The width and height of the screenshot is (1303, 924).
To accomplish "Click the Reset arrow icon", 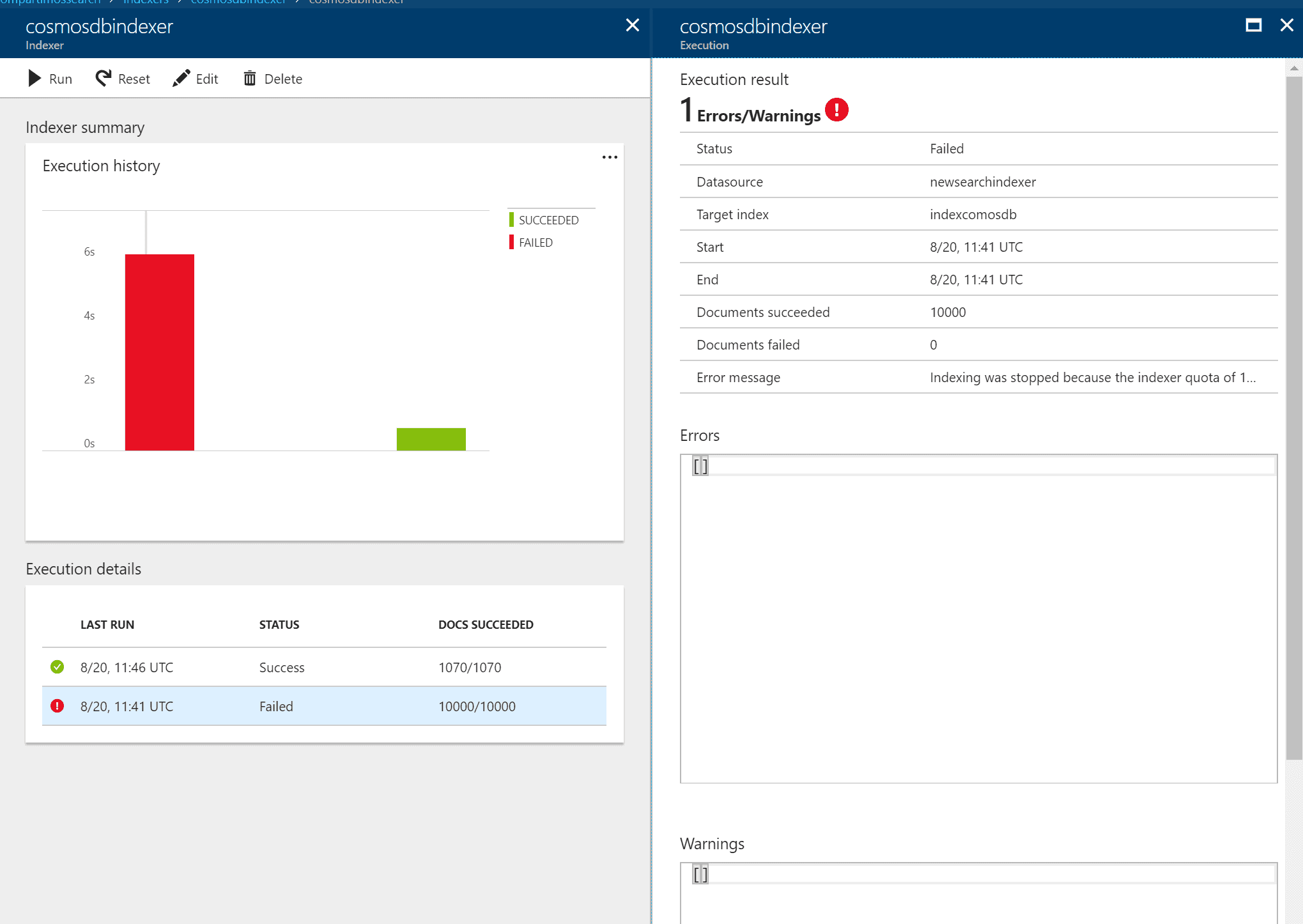I will [104, 79].
